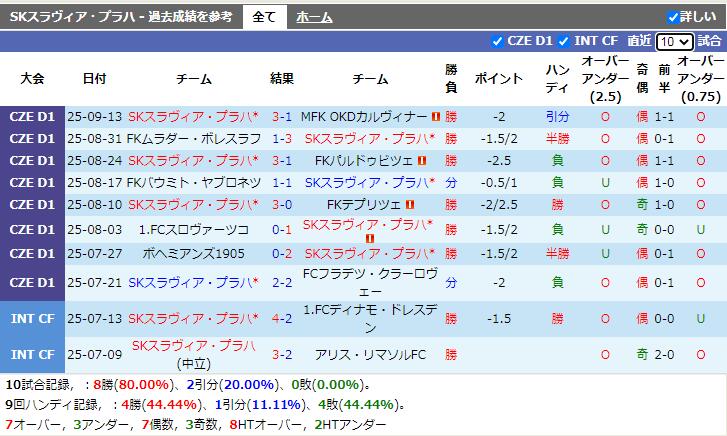The height and width of the screenshot is (436, 727).
Task: Click the 結果 column header
Action: pyautogui.click(x=282, y=78)
